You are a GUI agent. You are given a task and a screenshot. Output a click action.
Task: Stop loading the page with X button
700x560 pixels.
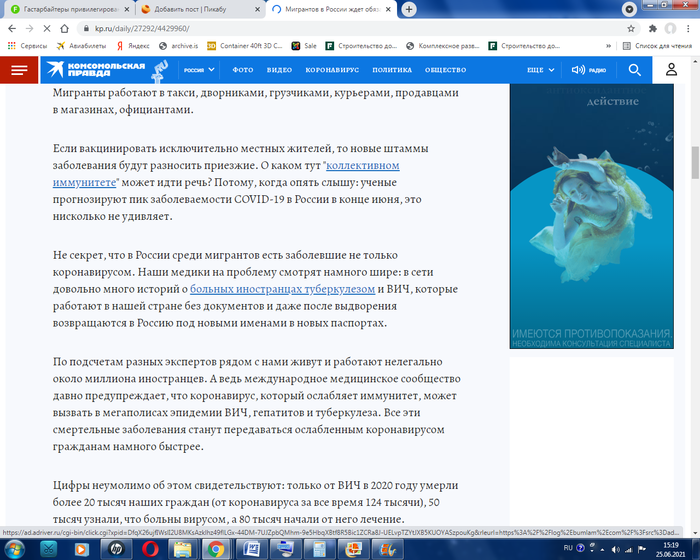click(x=46, y=29)
